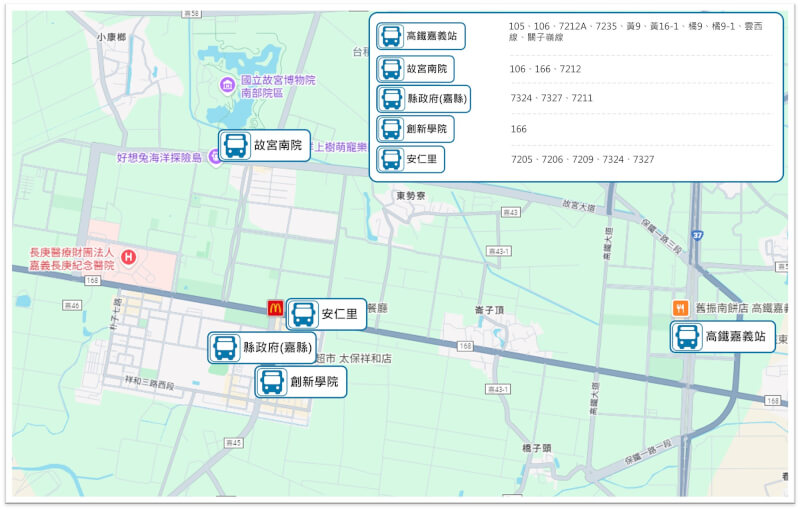The width and height of the screenshot is (800, 510).
Task: Click route numbers 7324, 7327, 7211 in the legend
Action: (x=551, y=98)
